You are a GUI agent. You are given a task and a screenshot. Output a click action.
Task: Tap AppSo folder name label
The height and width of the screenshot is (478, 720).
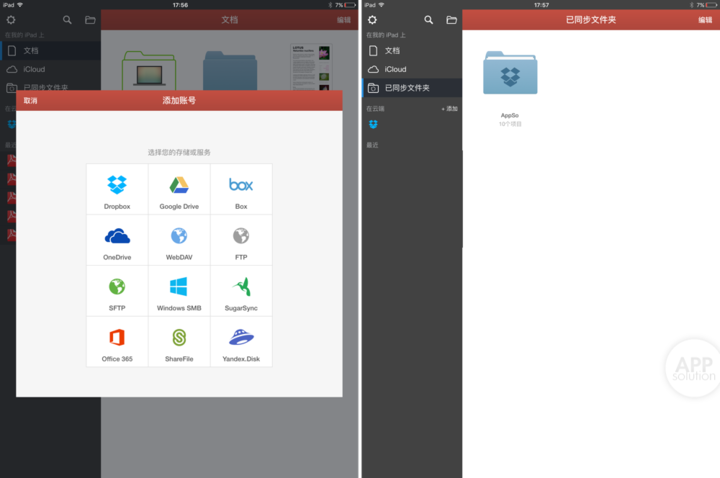[510, 115]
